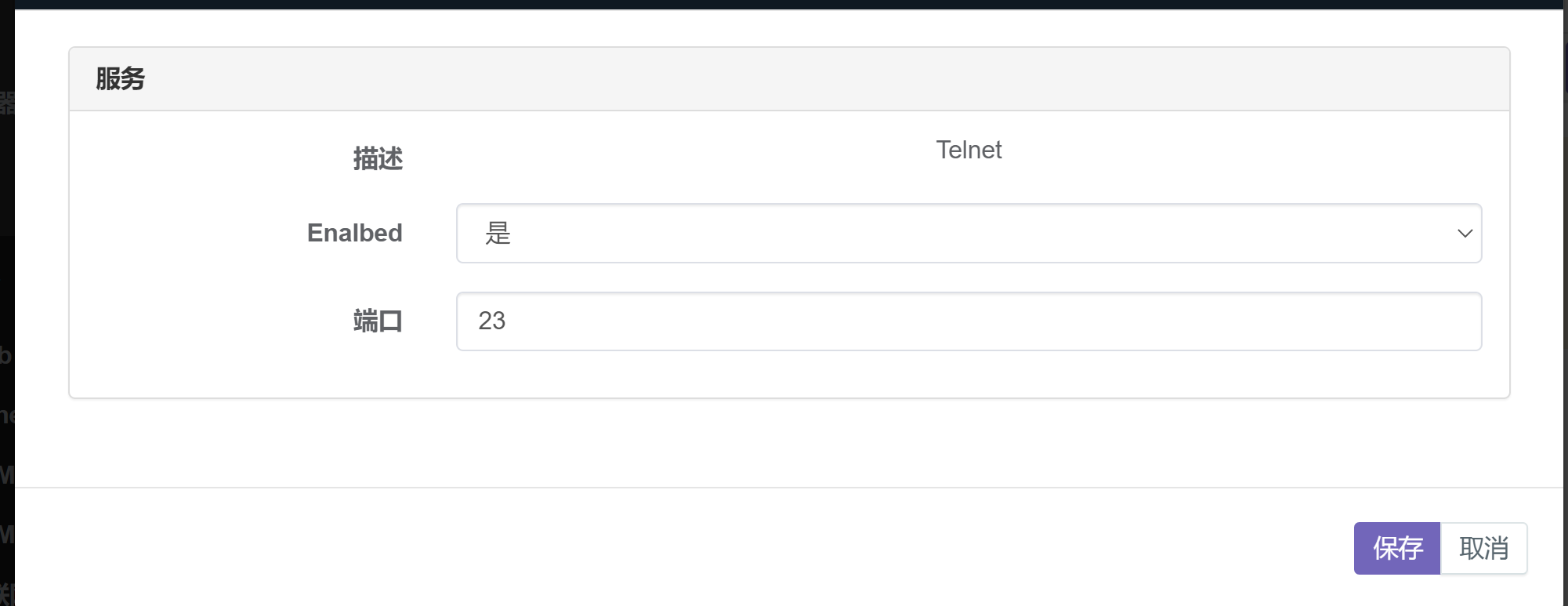Click blank area between 描述 label and Telnet

[666, 155]
